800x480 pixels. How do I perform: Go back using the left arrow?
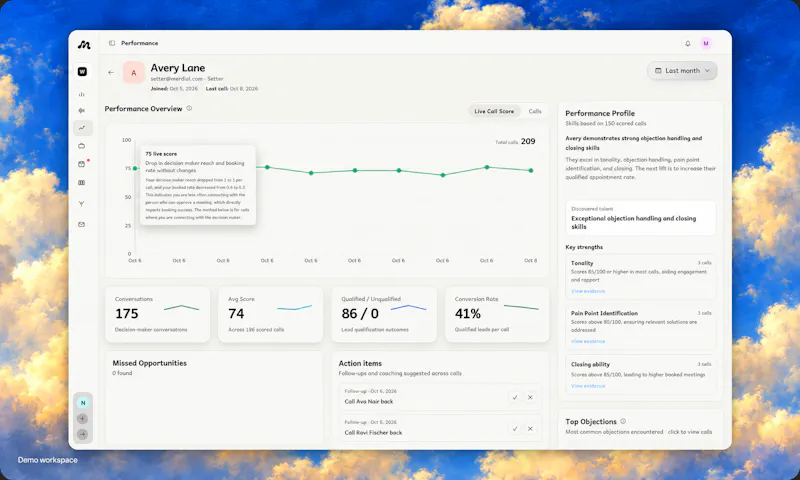[x=111, y=72]
